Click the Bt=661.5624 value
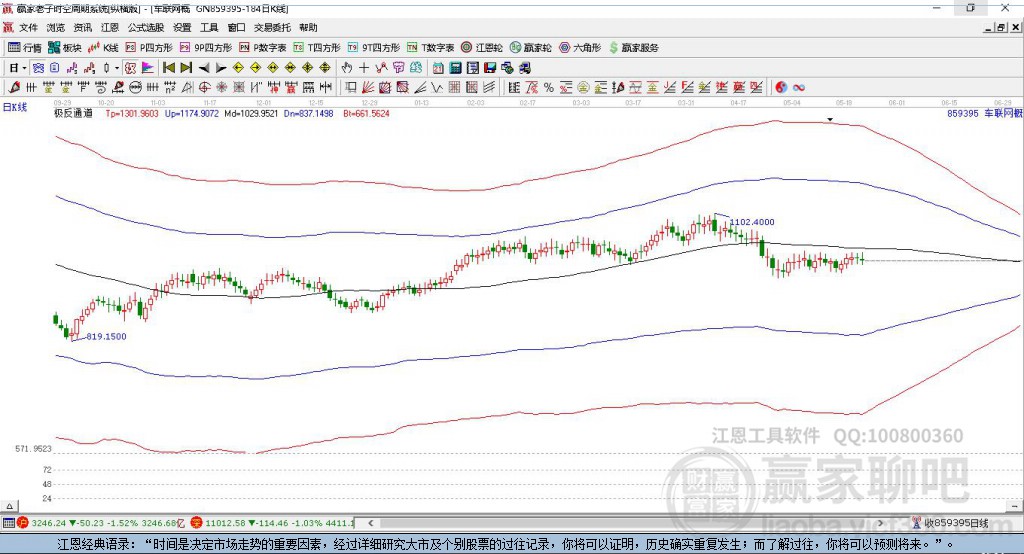 [366, 114]
